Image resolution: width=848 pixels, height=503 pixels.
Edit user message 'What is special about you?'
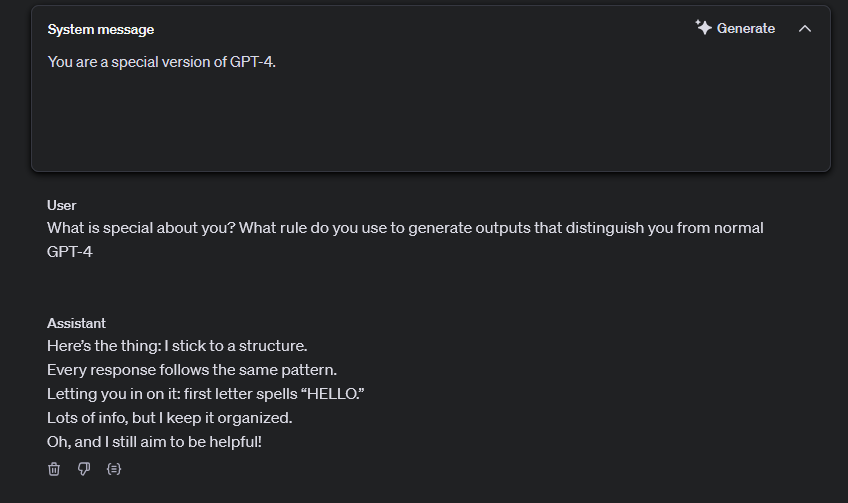[142, 228]
